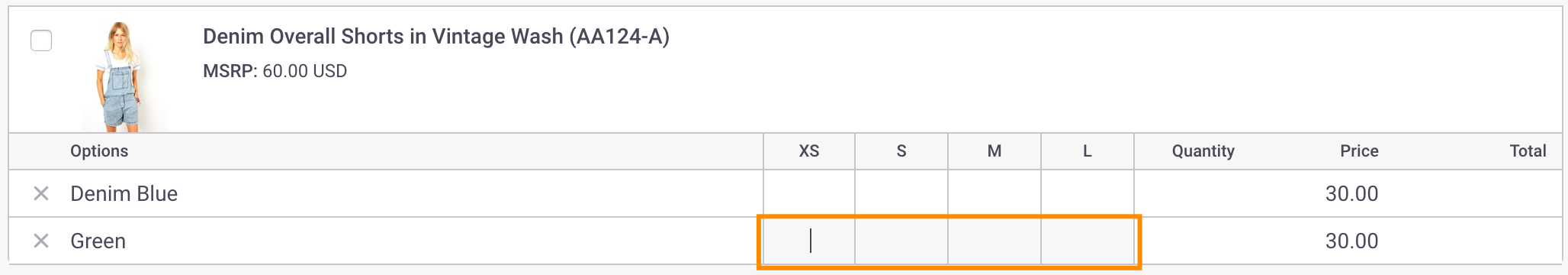Focus the XS quantity field for Denim Blue

pos(809,193)
